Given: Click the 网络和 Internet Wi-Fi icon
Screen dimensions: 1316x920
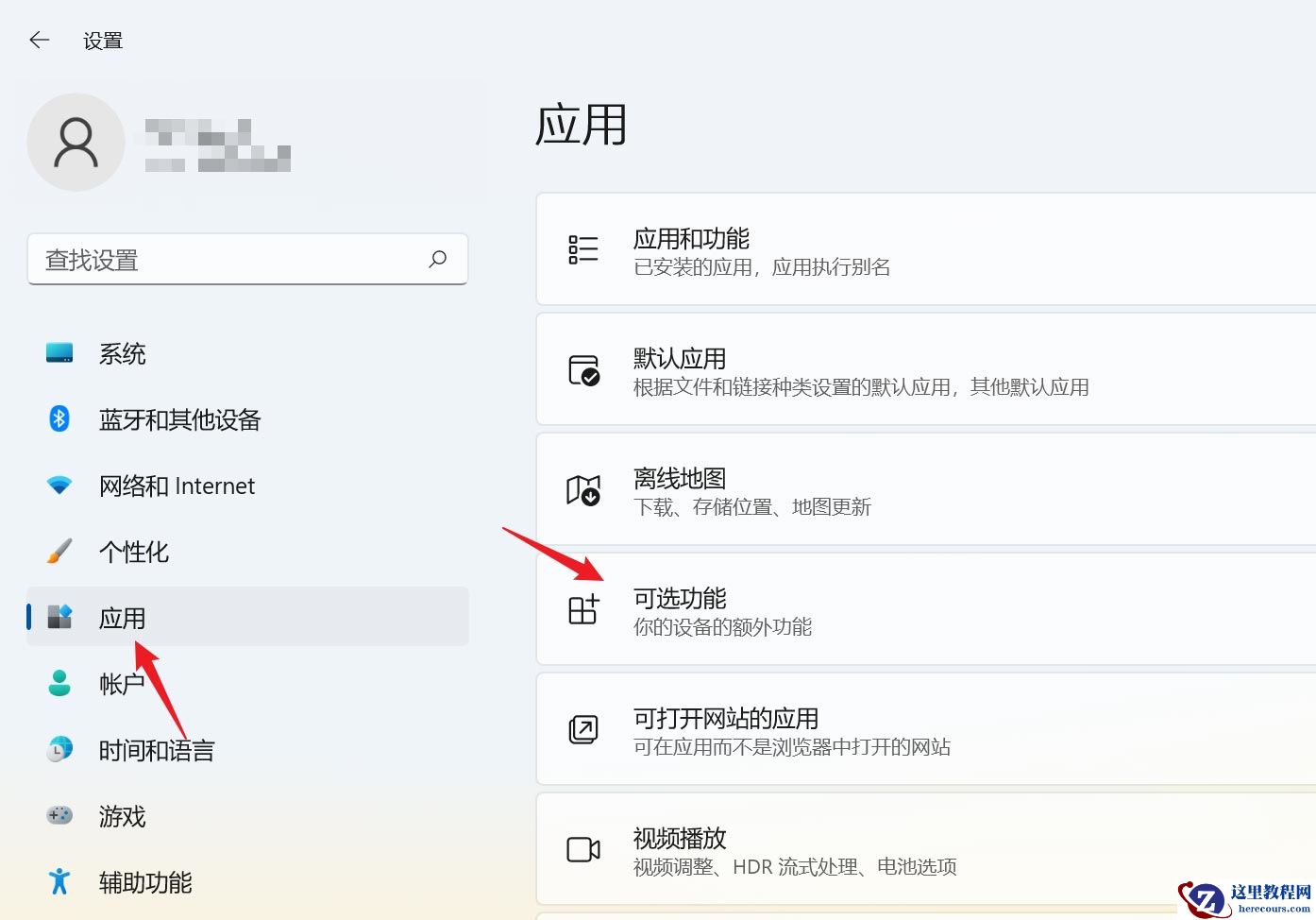Looking at the screenshot, I should [x=59, y=485].
